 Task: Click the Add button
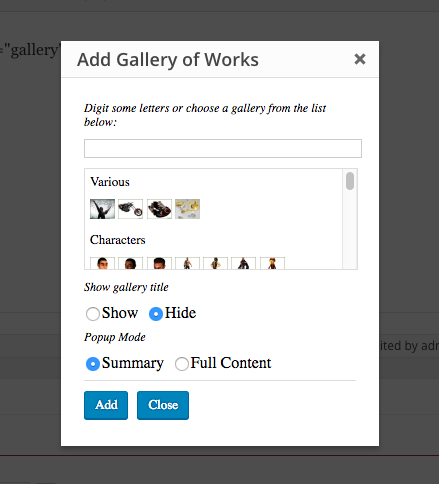[x=106, y=405]
